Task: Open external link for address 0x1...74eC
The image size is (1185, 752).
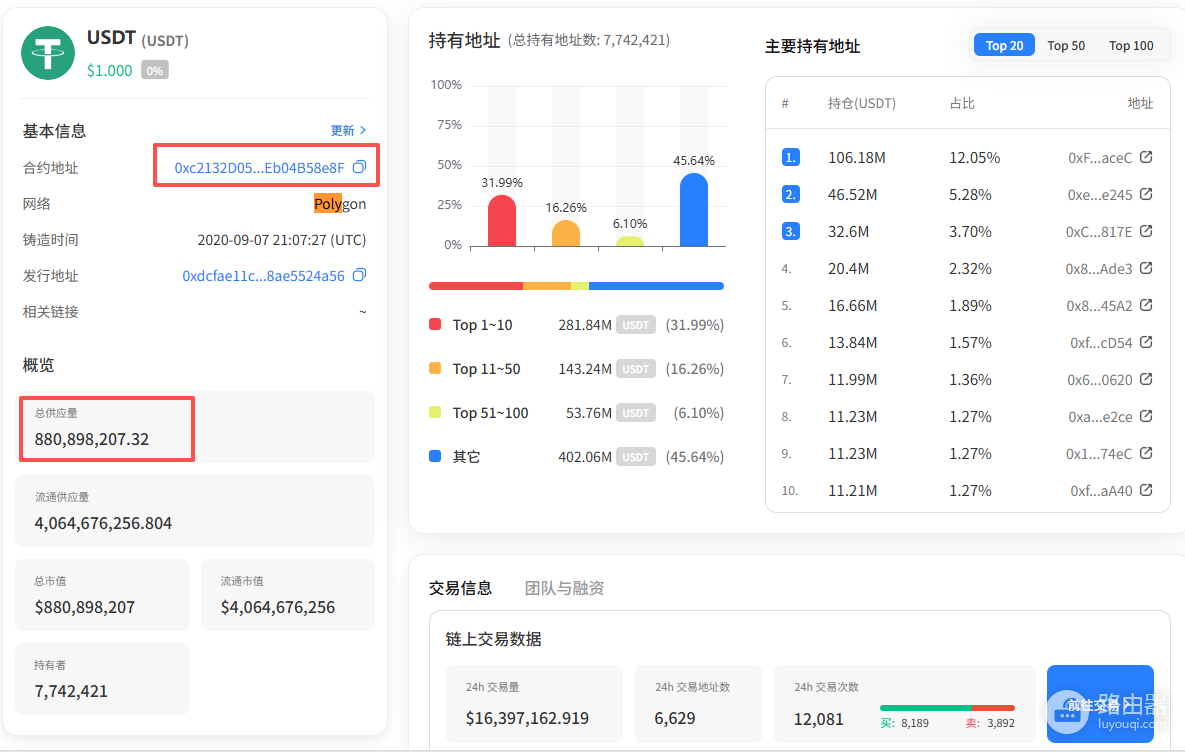Action: 1146,453
